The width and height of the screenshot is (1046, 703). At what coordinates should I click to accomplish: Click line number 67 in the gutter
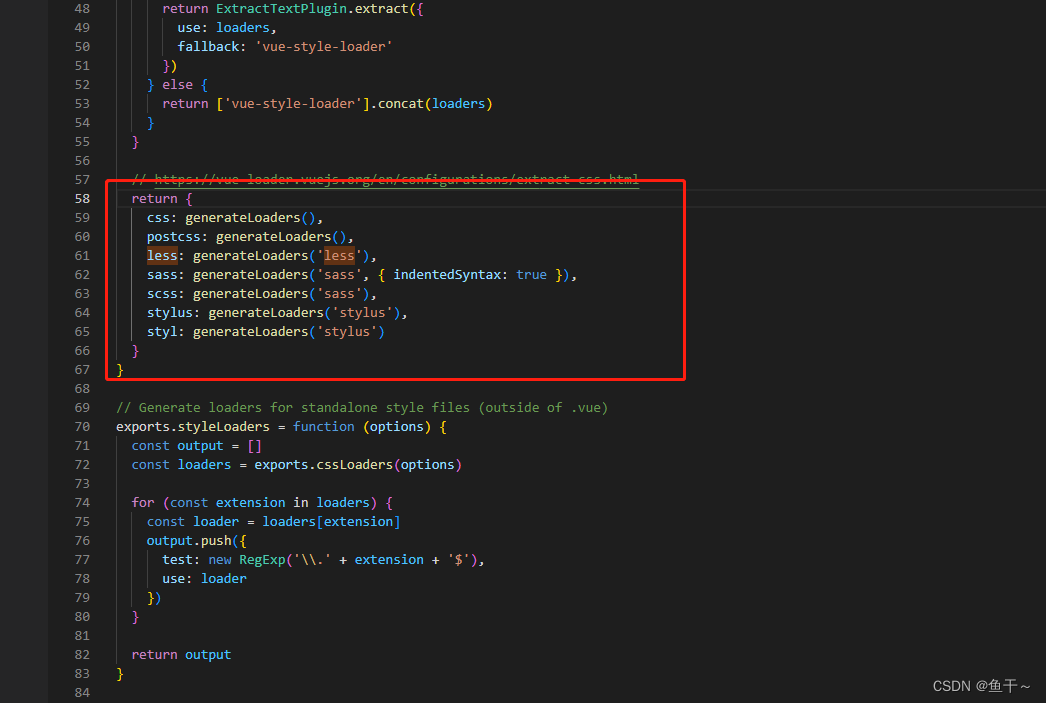[x=82, y=370]
